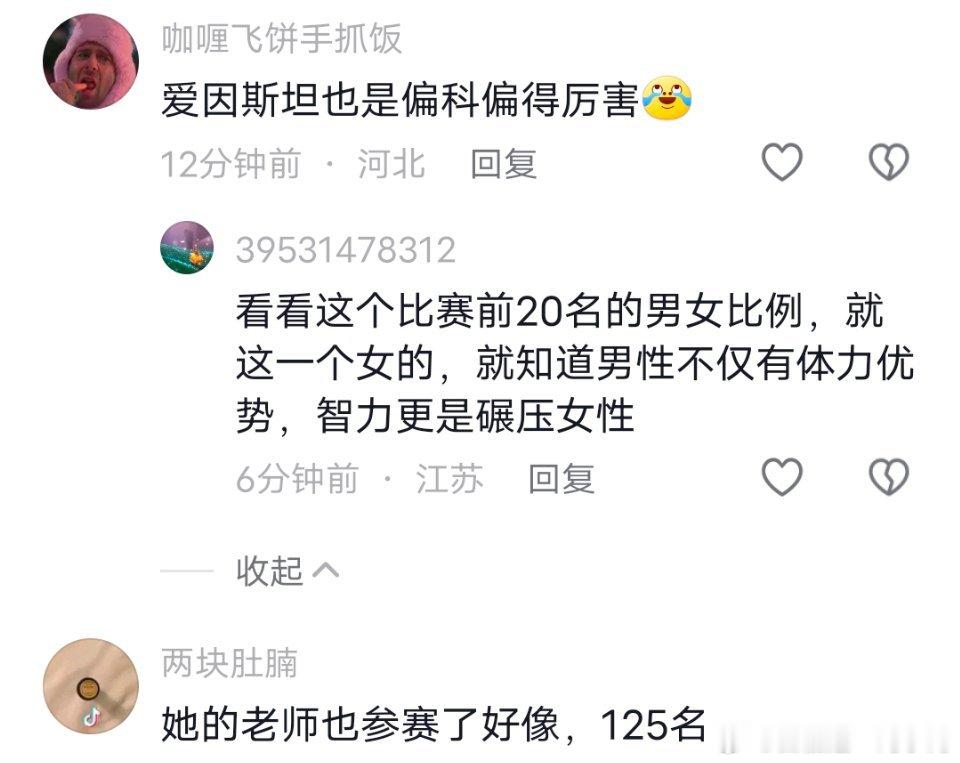Open avatar of 咖喱飞饼手抓饭
The image size is (960, 763).
[91, 62]
